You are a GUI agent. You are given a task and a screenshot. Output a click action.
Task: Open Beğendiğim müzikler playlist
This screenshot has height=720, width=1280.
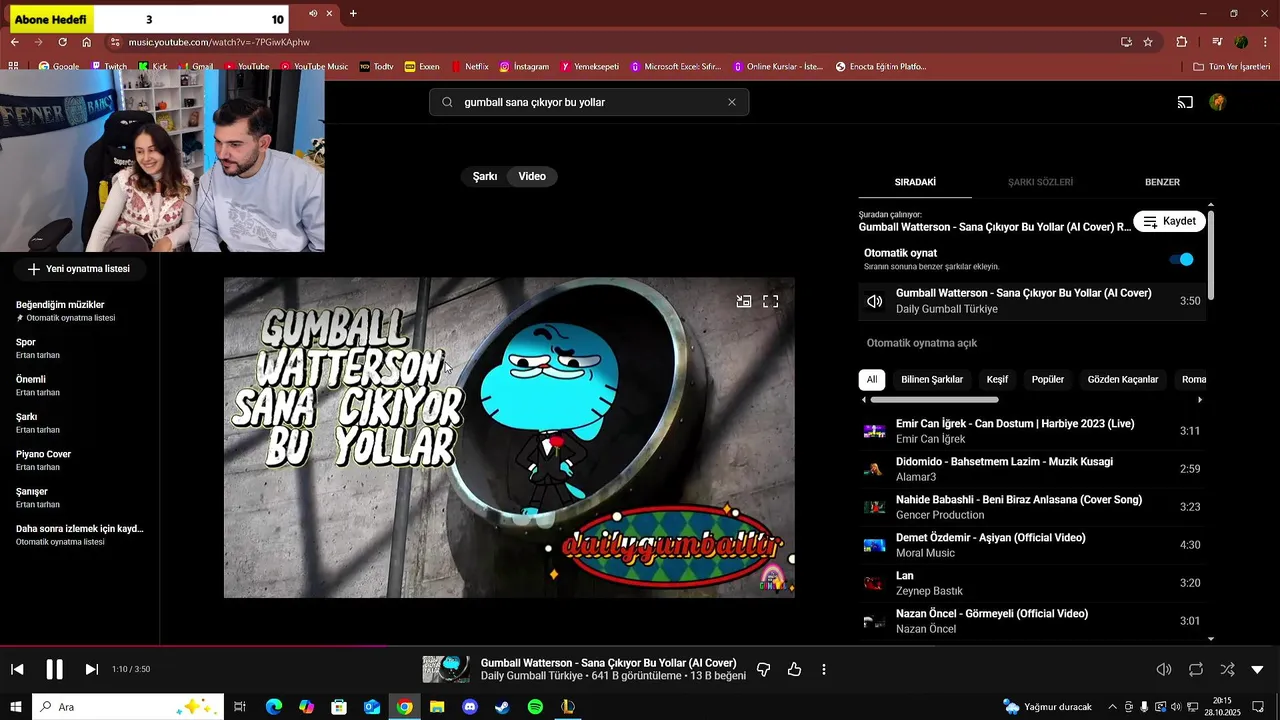[x=80, y=311]
